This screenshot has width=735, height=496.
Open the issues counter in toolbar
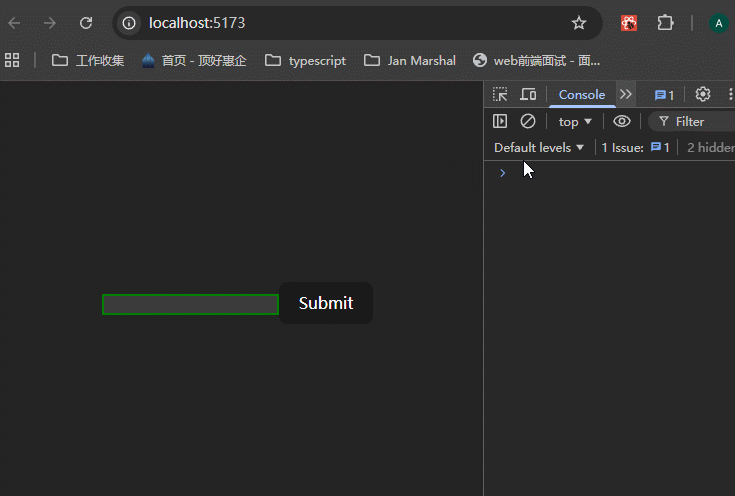[x=664, y=94]
